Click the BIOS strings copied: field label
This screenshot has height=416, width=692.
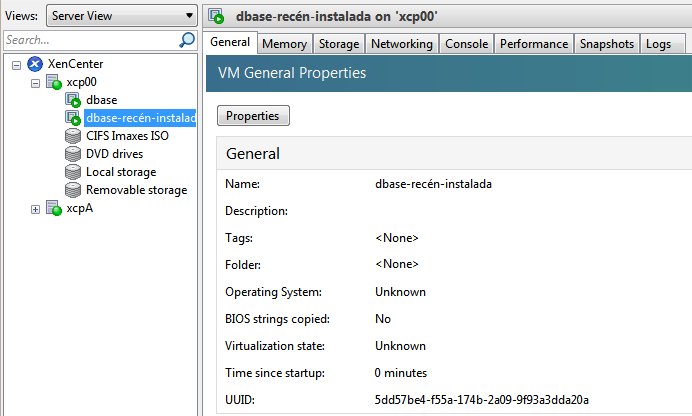[x=277, y=319]
